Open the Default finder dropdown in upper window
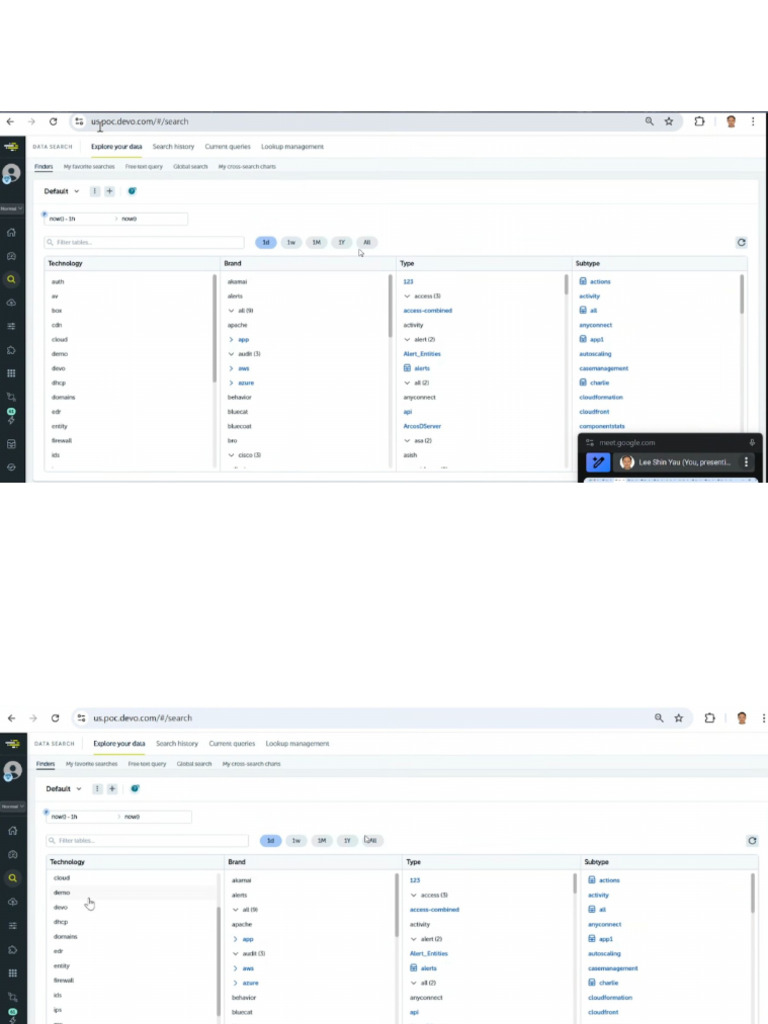768x1024 pixels. (62, 191)
